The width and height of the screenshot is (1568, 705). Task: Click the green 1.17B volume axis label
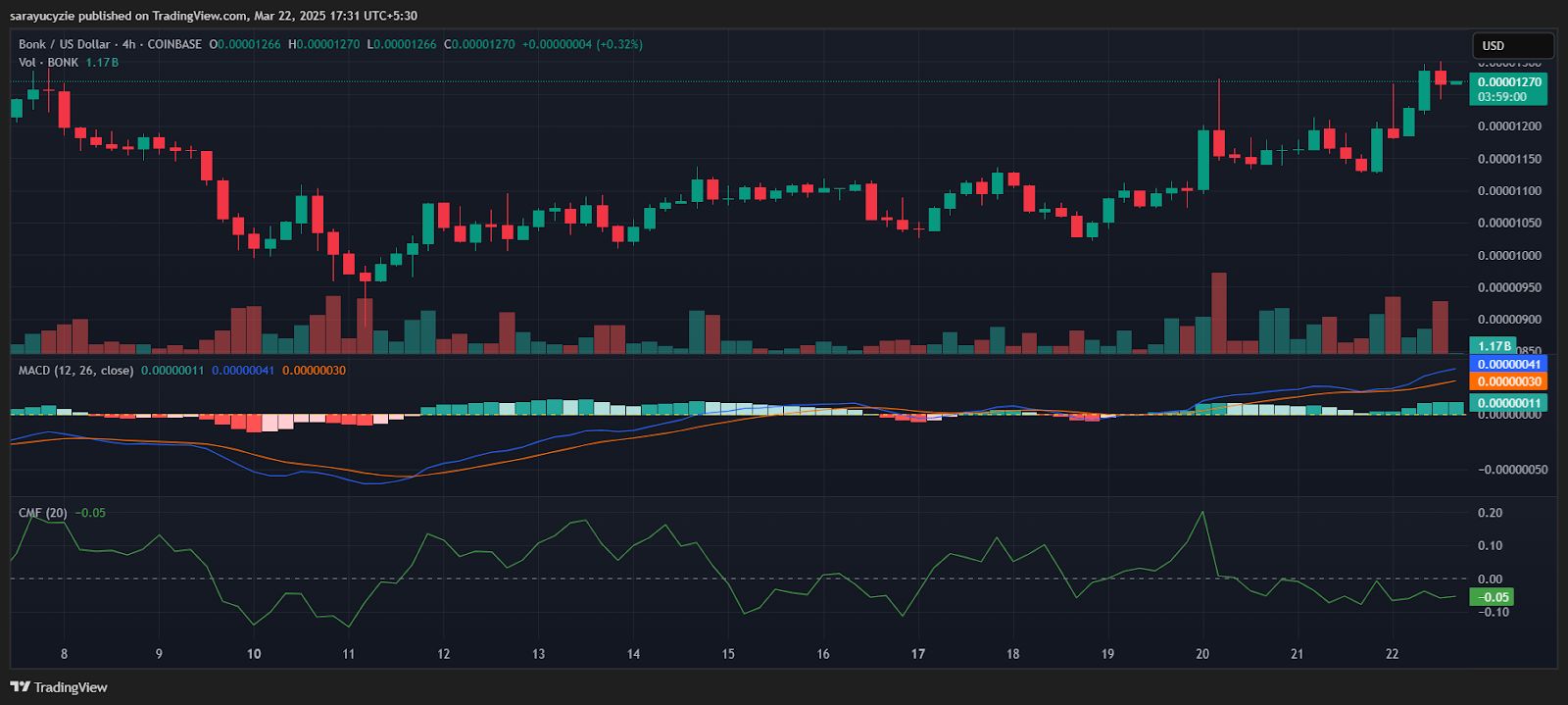1494,346
